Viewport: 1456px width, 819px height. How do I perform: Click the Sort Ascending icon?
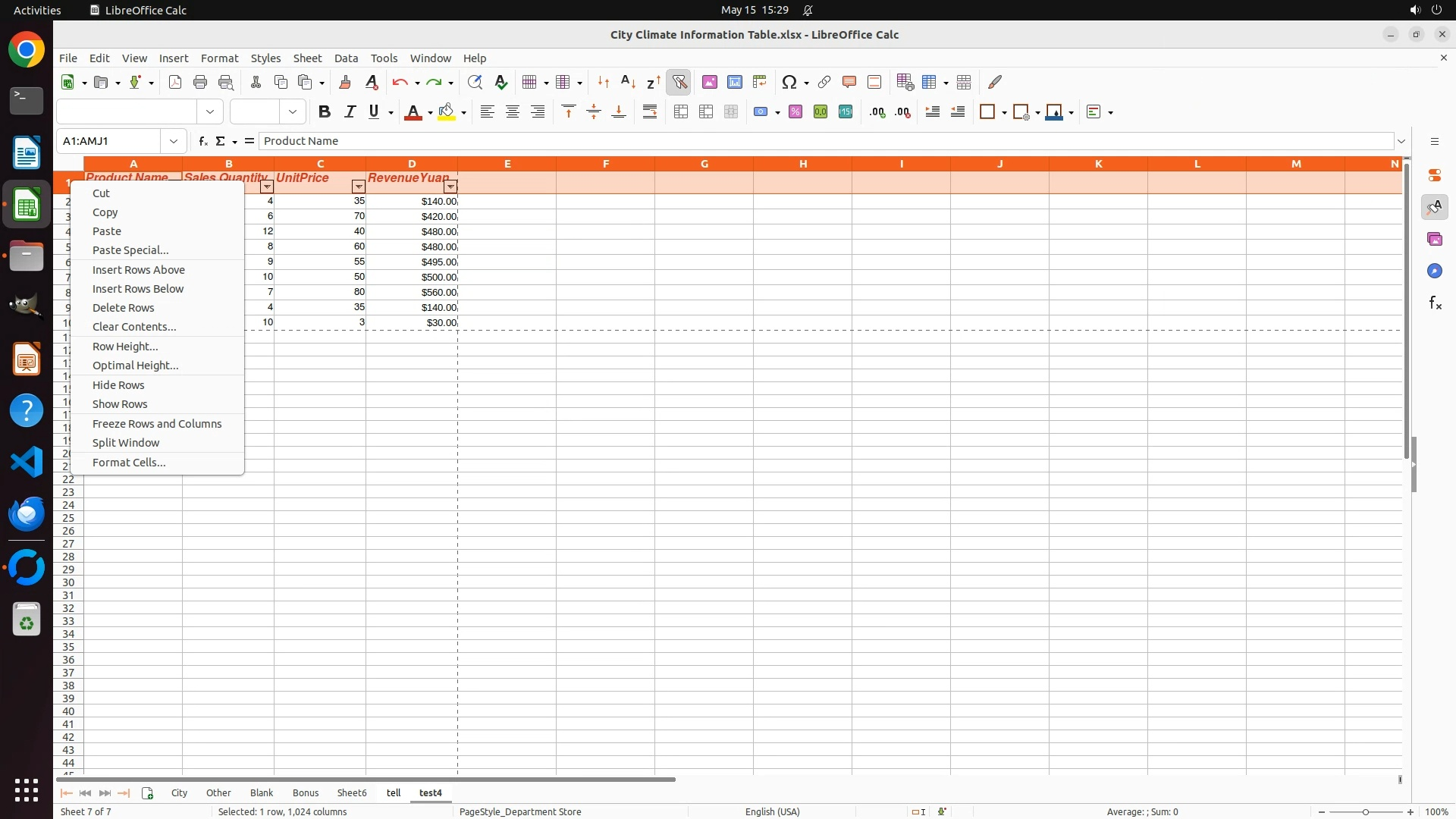[628, 82]
